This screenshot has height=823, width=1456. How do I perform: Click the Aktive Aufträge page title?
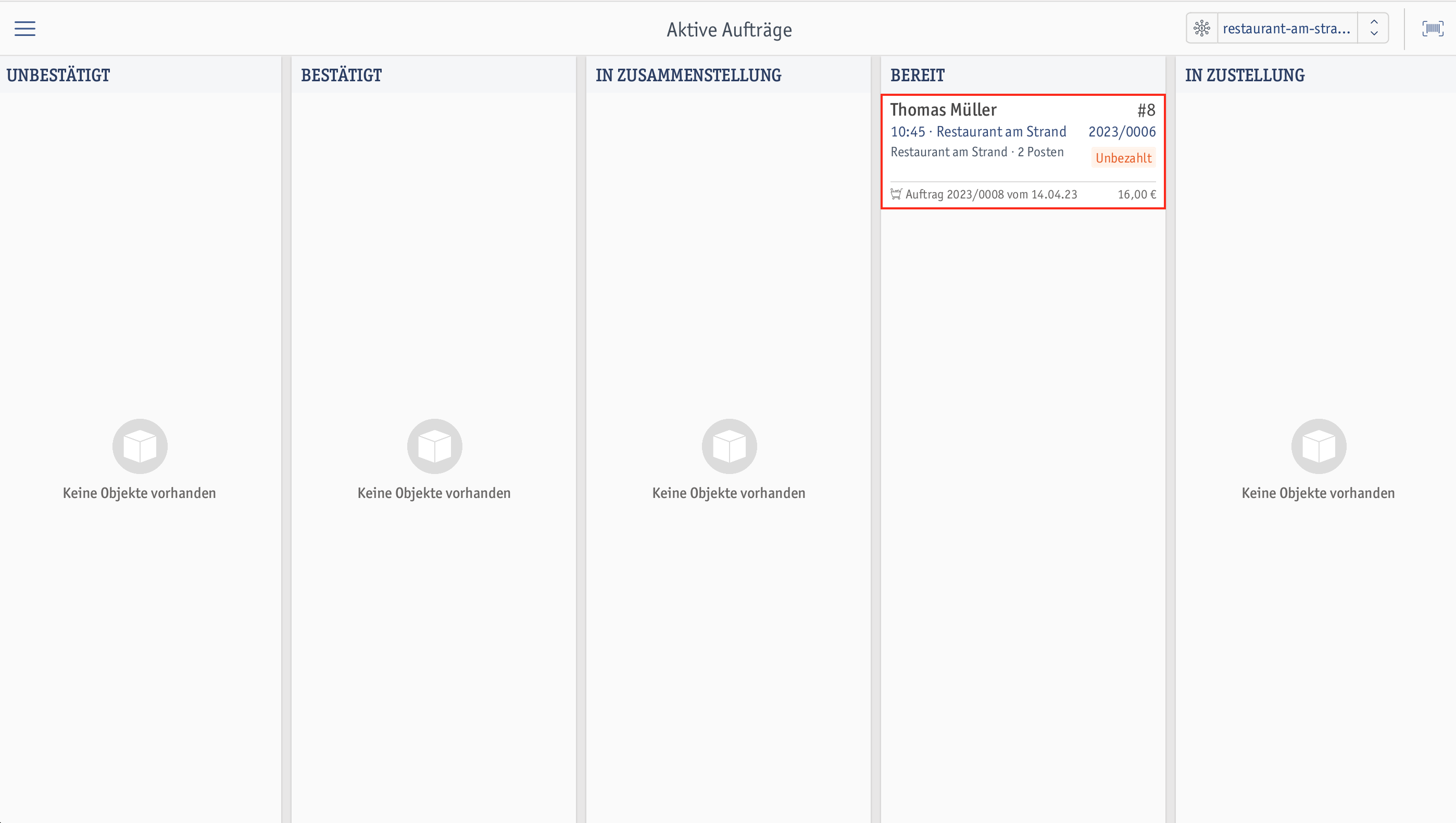point(729,29)
